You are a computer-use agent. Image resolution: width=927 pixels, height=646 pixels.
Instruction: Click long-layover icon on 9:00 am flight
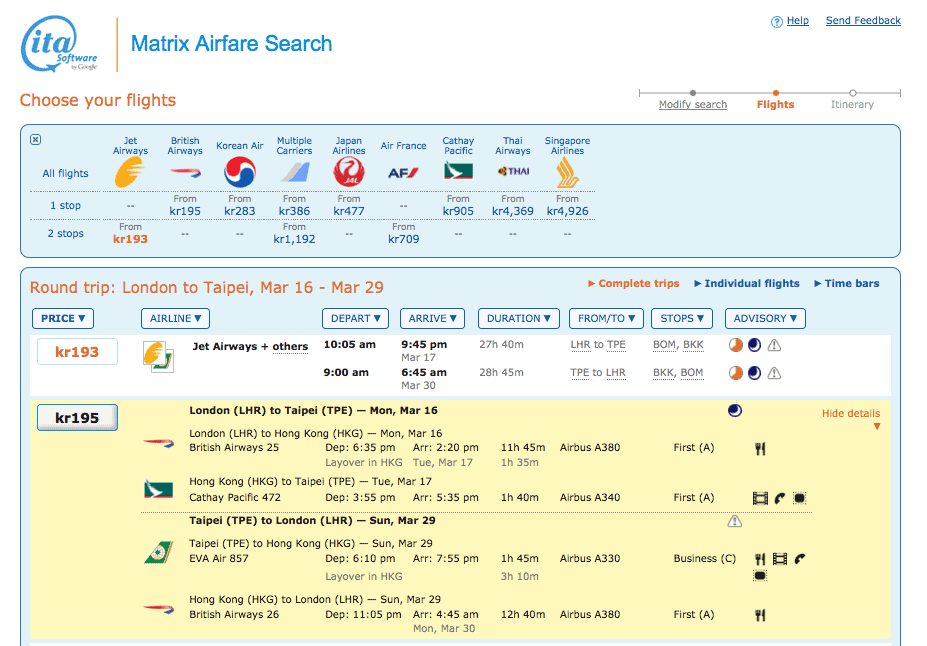point(735,373)
